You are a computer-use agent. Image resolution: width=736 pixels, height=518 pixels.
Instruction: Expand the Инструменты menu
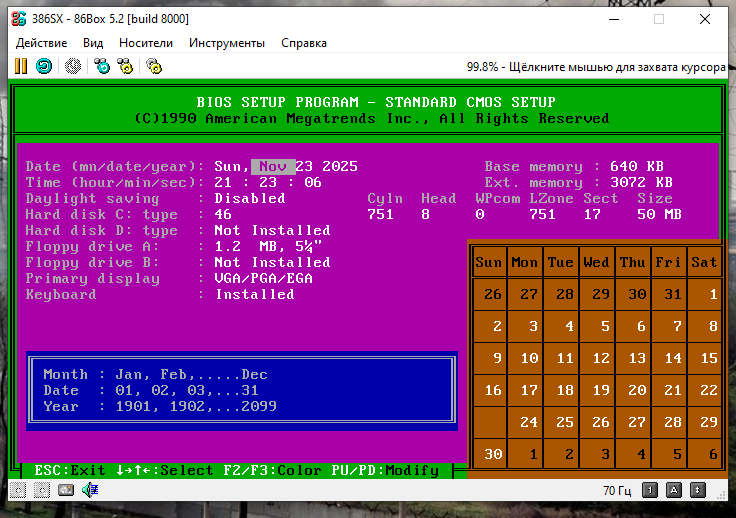pyautogui.click(x=227, y=43)
